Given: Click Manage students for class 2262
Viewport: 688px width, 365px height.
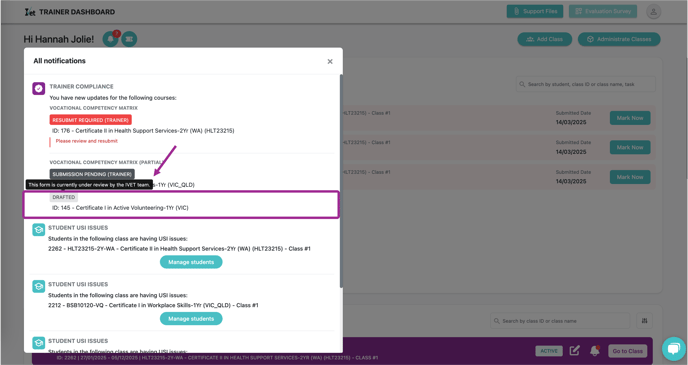Looking at the screenshot, I should pos(191,262).
